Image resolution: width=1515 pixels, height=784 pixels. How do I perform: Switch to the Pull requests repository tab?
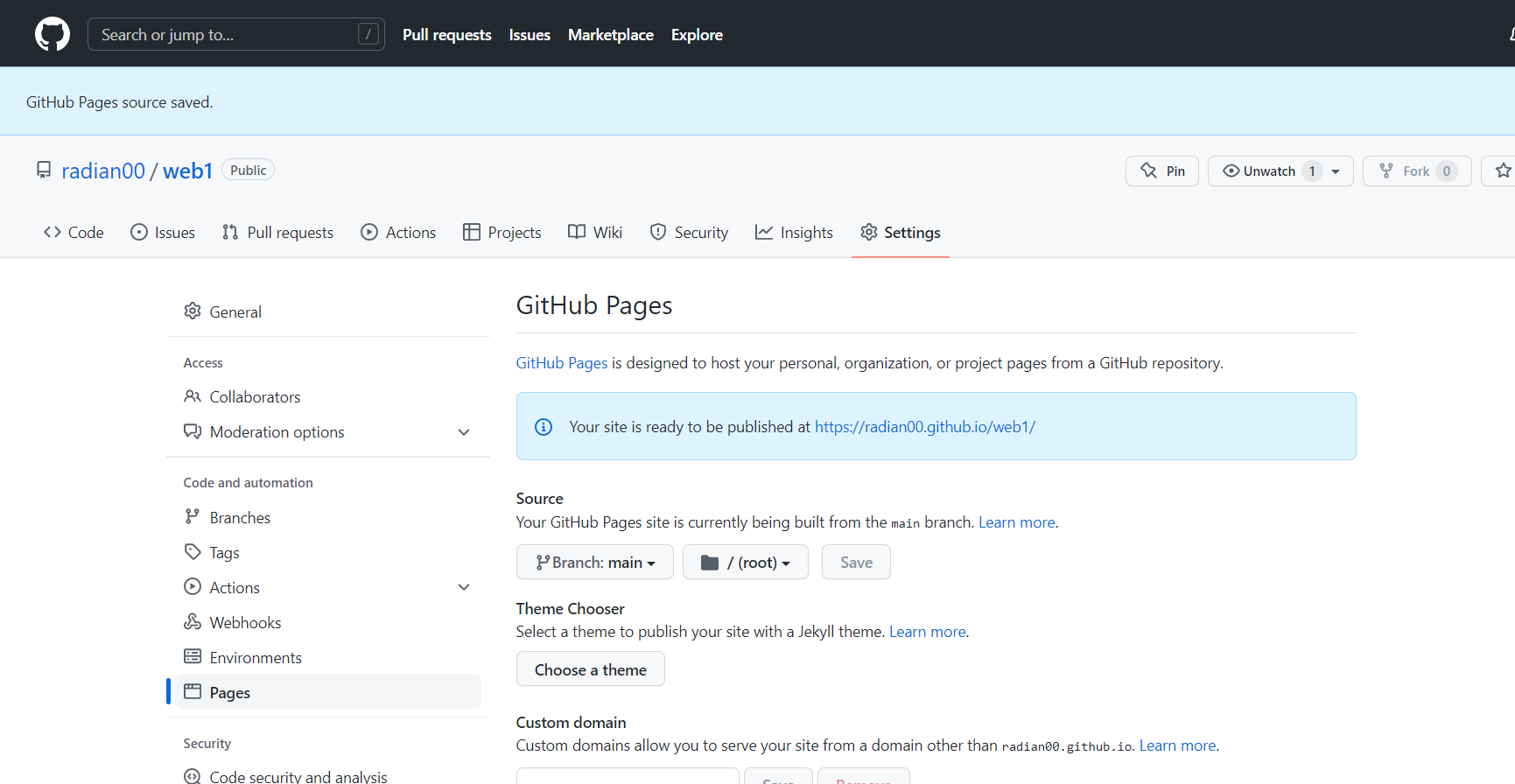277,232
